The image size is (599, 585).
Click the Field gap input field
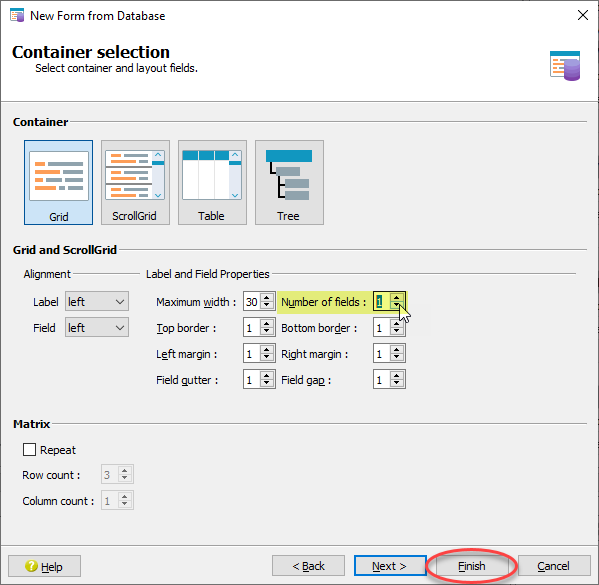coord(382,380)
